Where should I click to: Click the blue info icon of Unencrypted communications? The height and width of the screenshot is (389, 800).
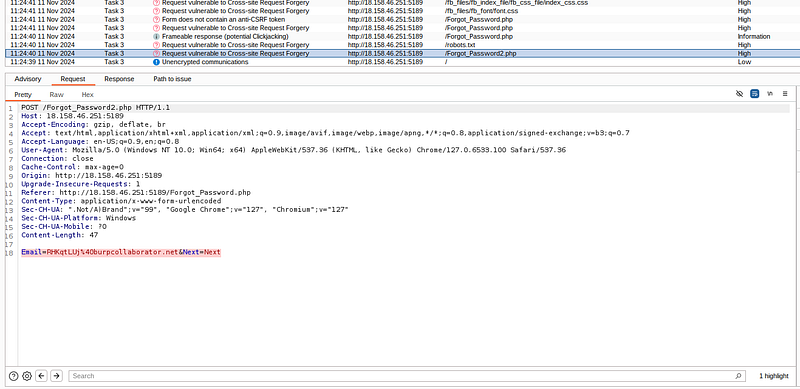[x=156, y=62]
